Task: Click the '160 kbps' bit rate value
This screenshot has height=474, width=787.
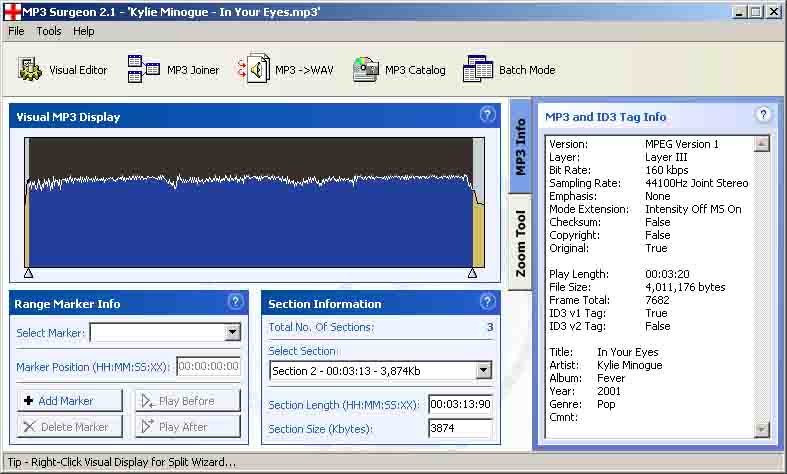Action: [x=667, y=170]
